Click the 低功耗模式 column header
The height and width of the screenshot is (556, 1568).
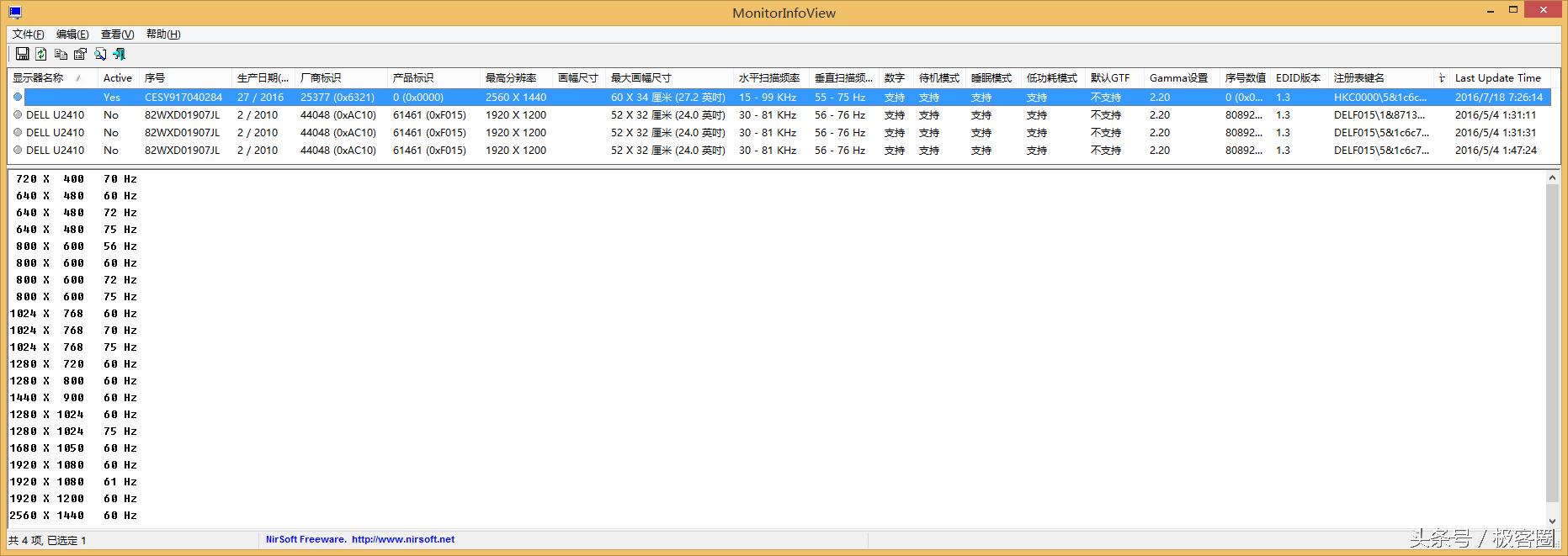[x=1053, y=78]
